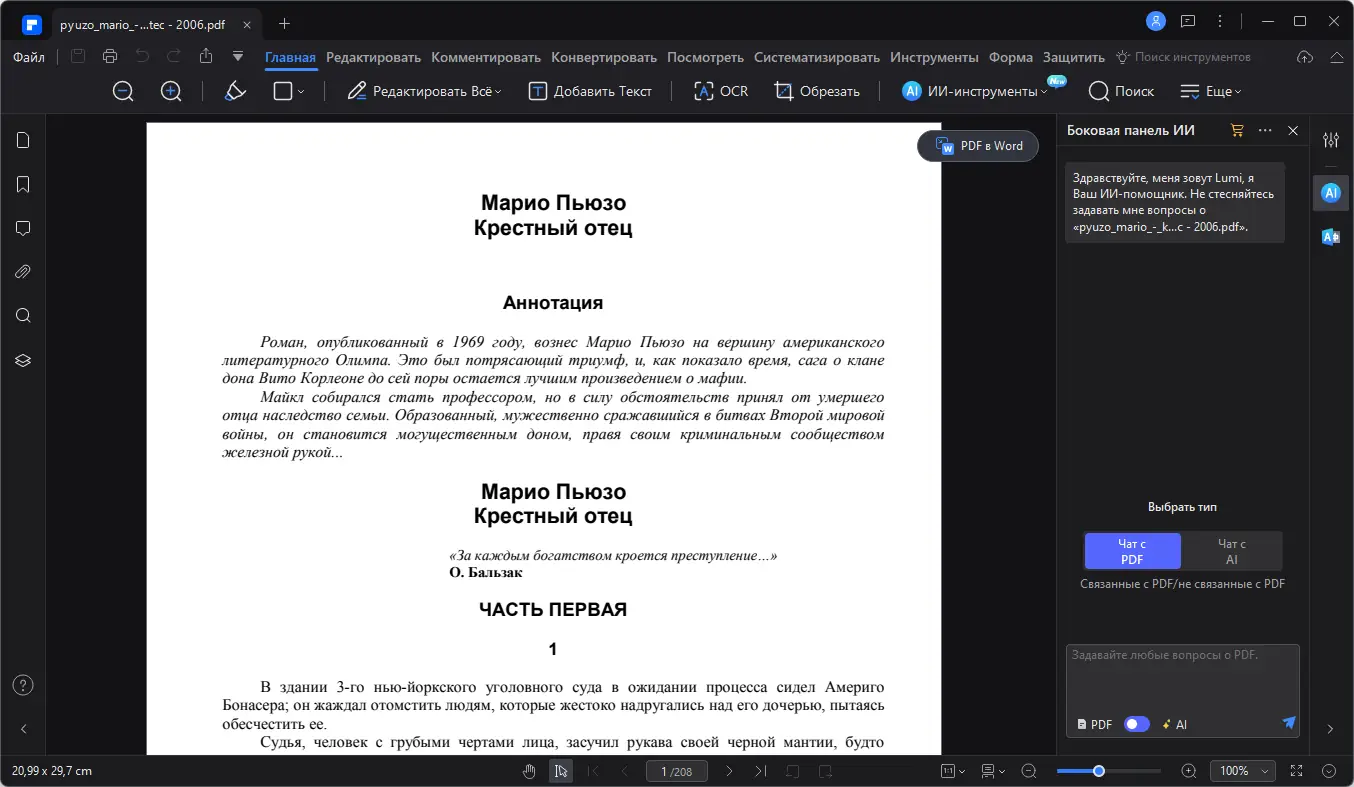Toggle the PDF/AI switch to AI mode
Viewport: 1354px width, 787px height.
point(1136,723)
